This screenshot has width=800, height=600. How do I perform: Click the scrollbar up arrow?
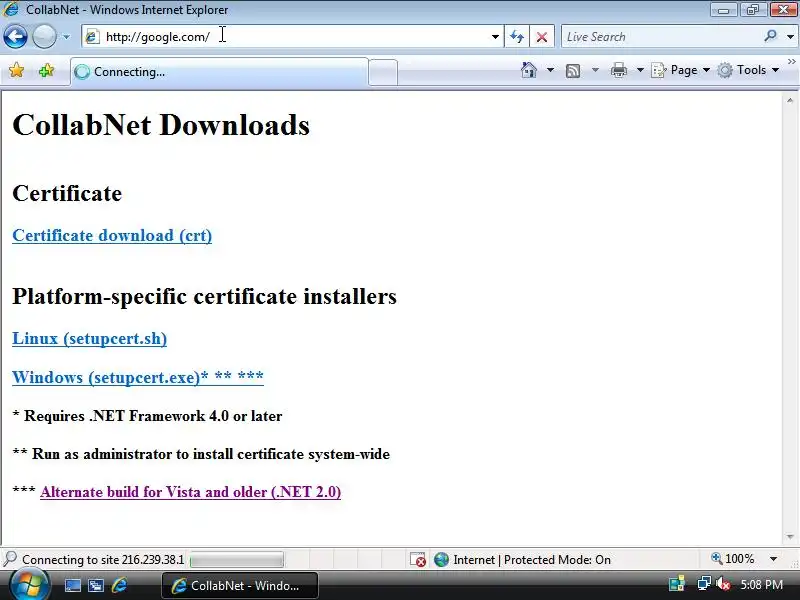790,101
